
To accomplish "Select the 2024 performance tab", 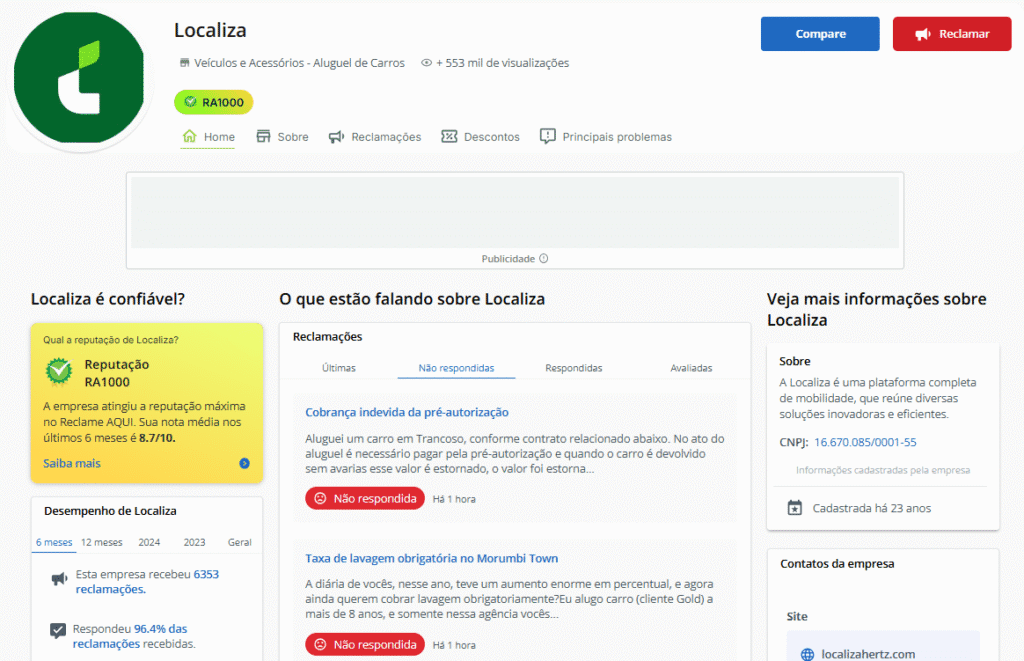I will point(149,542).
